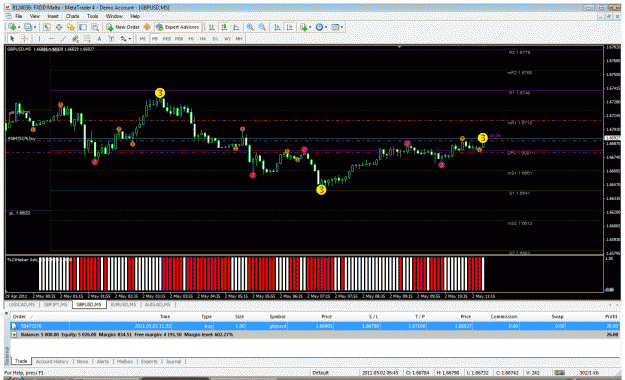The width and height of the screenshot is (625, 380).
Task: Open the Charts menu
Action: tap(73, 16)
